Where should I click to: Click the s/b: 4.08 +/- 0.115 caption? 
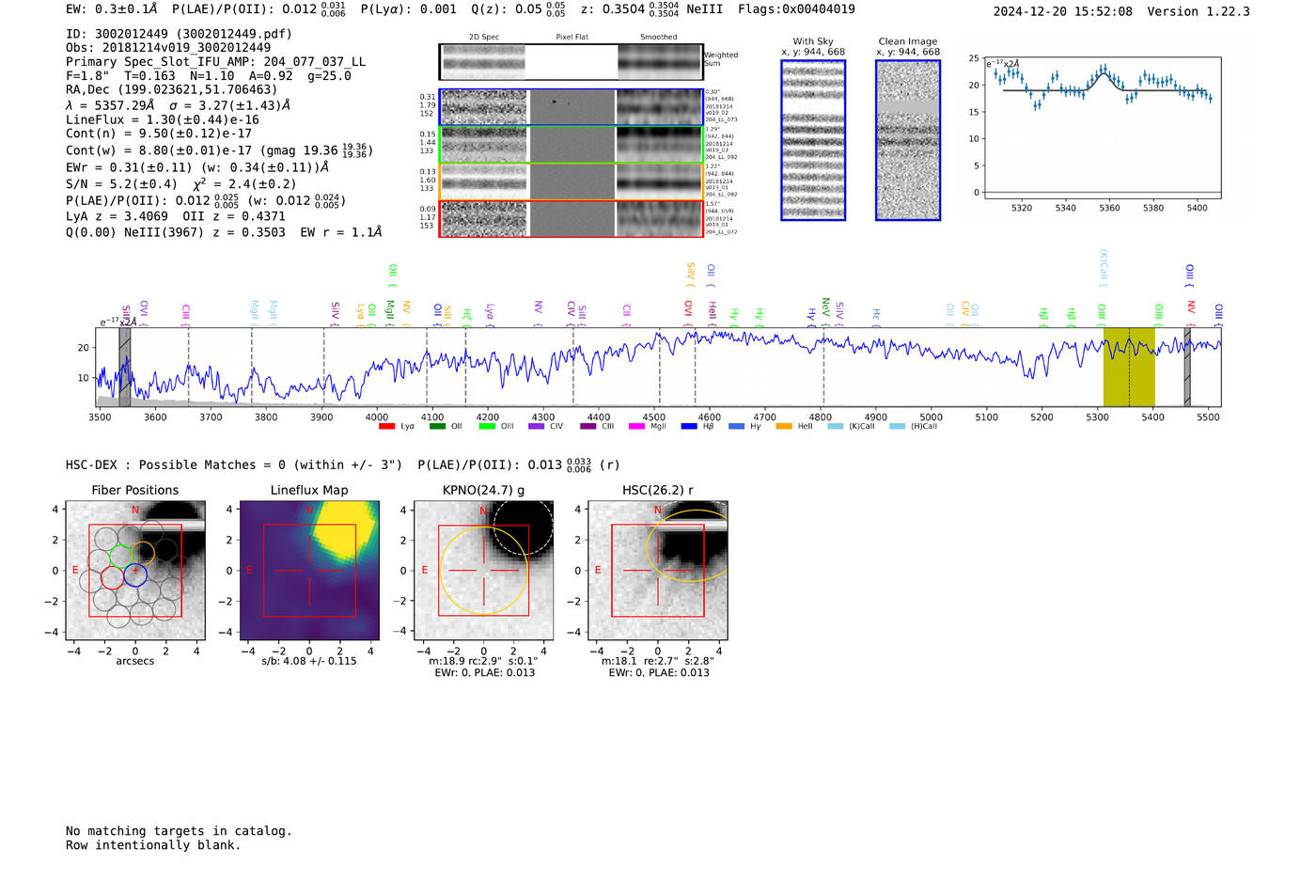[309, 661]
